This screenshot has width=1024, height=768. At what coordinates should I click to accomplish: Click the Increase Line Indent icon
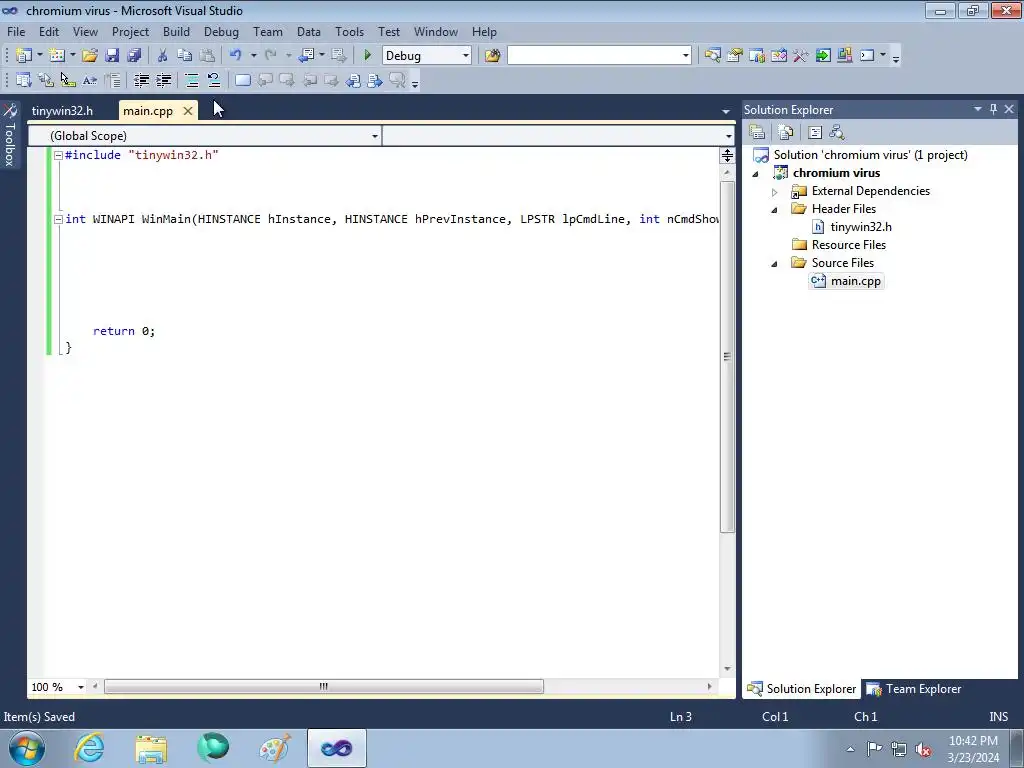[x=163, y=80]
